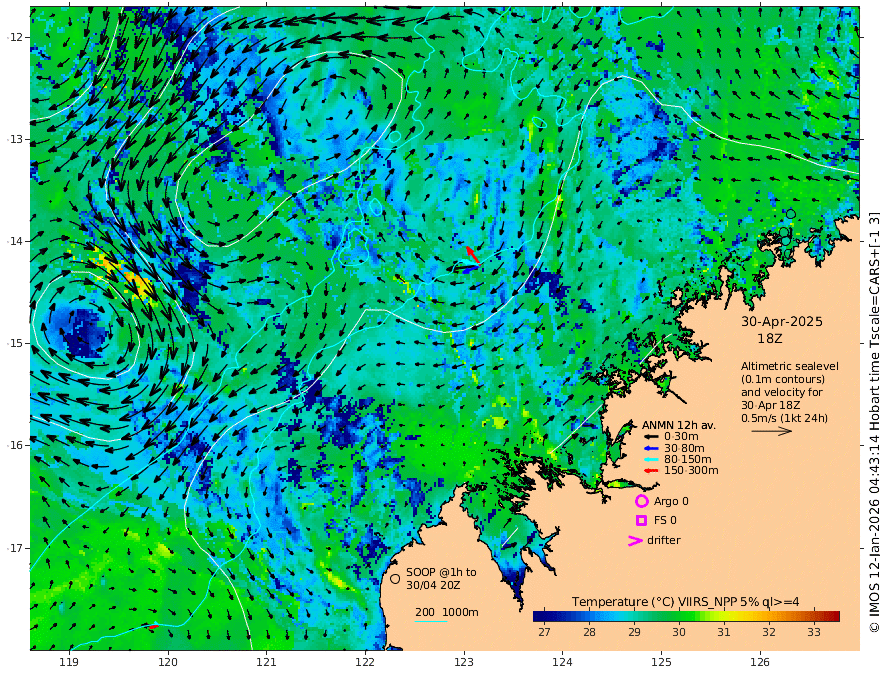The height and width of the screenshot is (680, 880).
Task: Click the ANMN 12h av. legend heading
Action: tap(679, 425)
